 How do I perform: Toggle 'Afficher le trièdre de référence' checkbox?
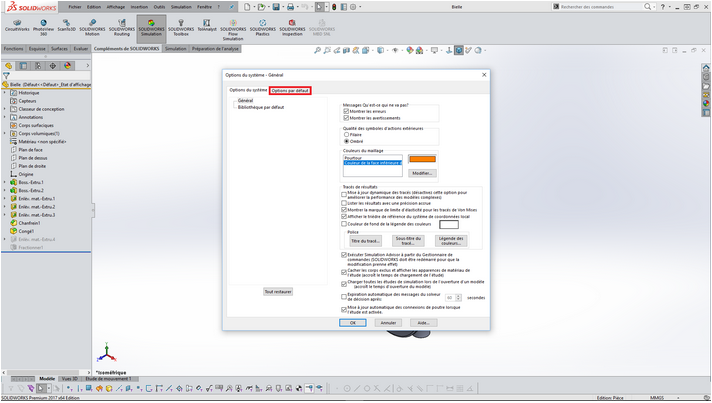click(344, 217)
